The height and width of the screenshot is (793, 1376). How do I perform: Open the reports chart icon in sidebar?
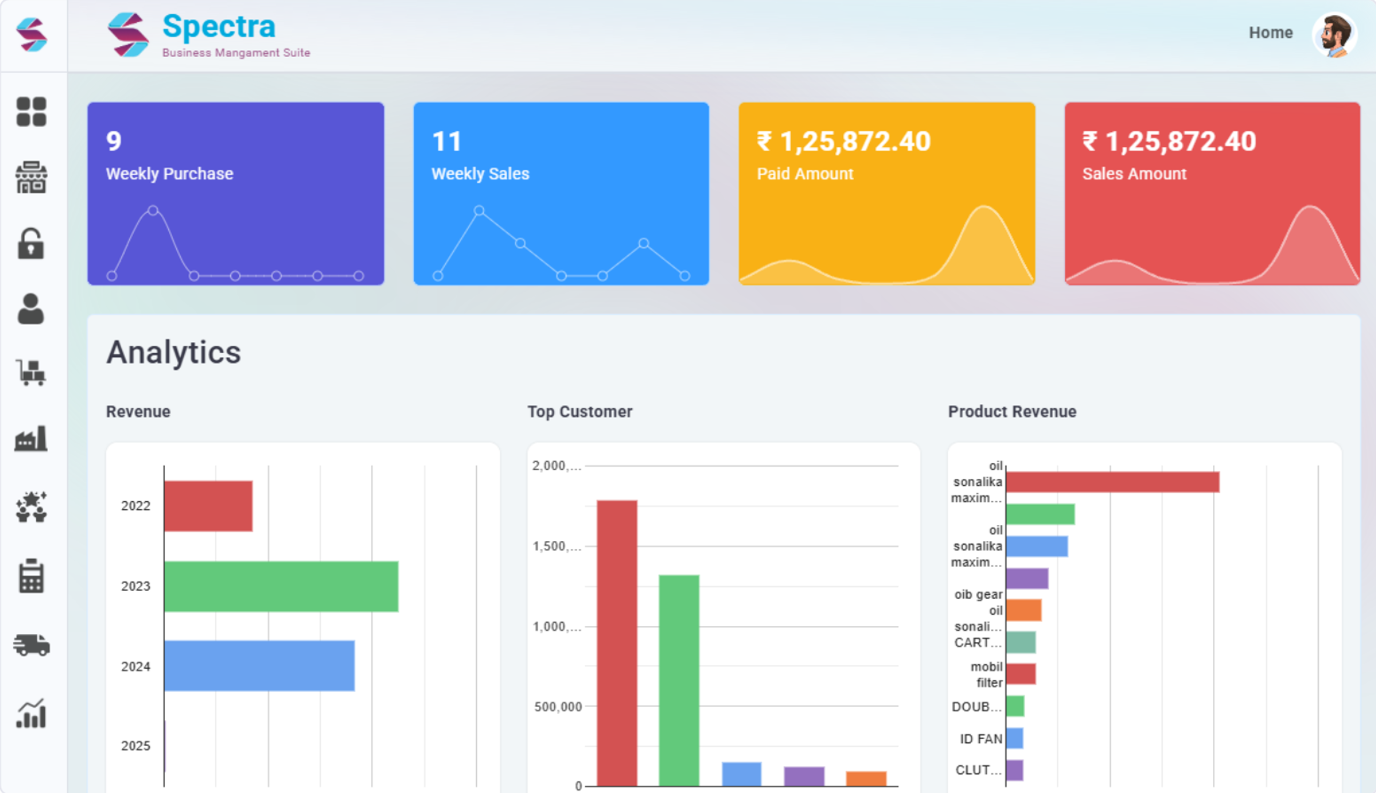[x=33, y=713]
